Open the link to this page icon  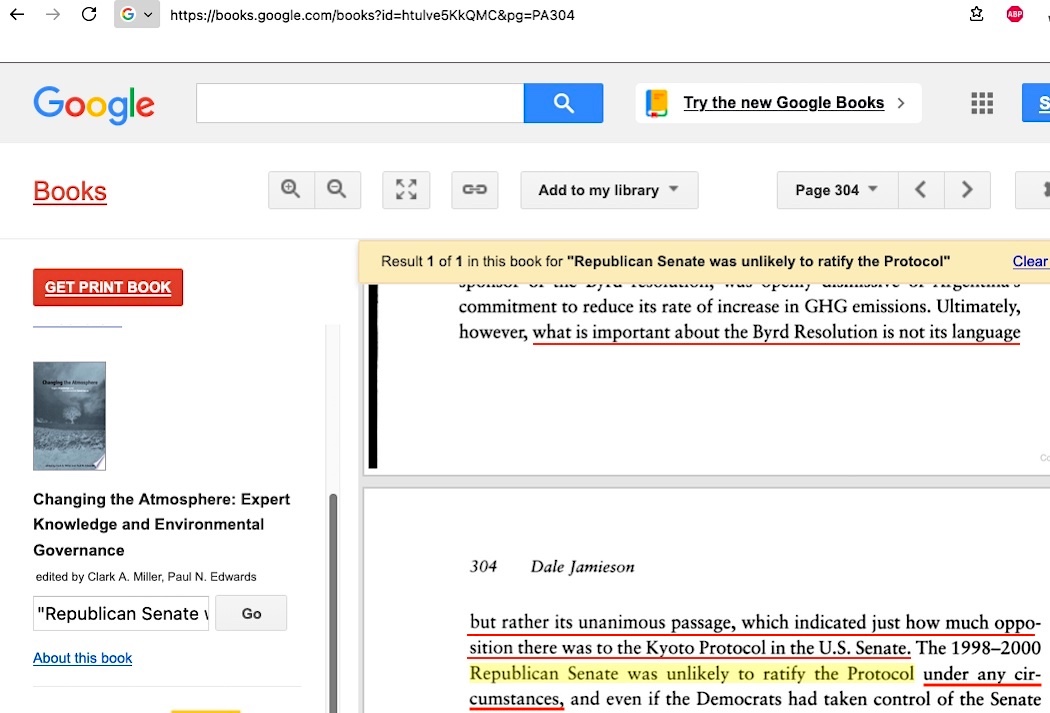(x=475, y=190)
